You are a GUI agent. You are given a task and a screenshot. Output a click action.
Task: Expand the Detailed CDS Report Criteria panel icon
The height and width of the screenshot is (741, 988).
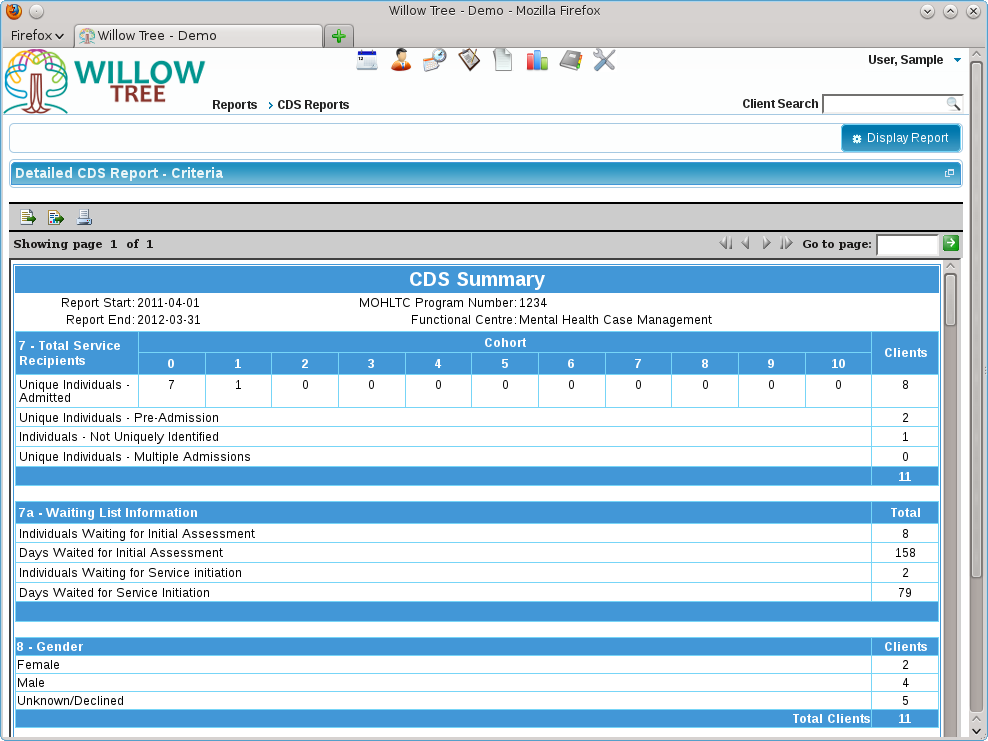click(x=950, y=173)
